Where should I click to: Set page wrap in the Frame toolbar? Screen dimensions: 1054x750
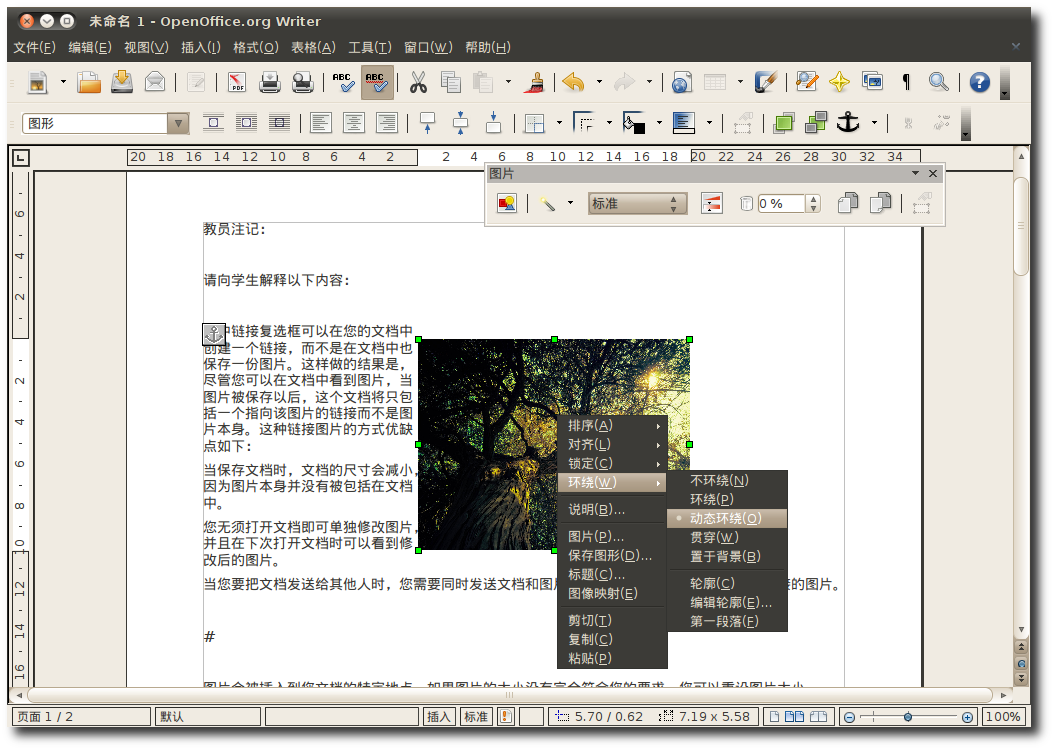point(246,123)
